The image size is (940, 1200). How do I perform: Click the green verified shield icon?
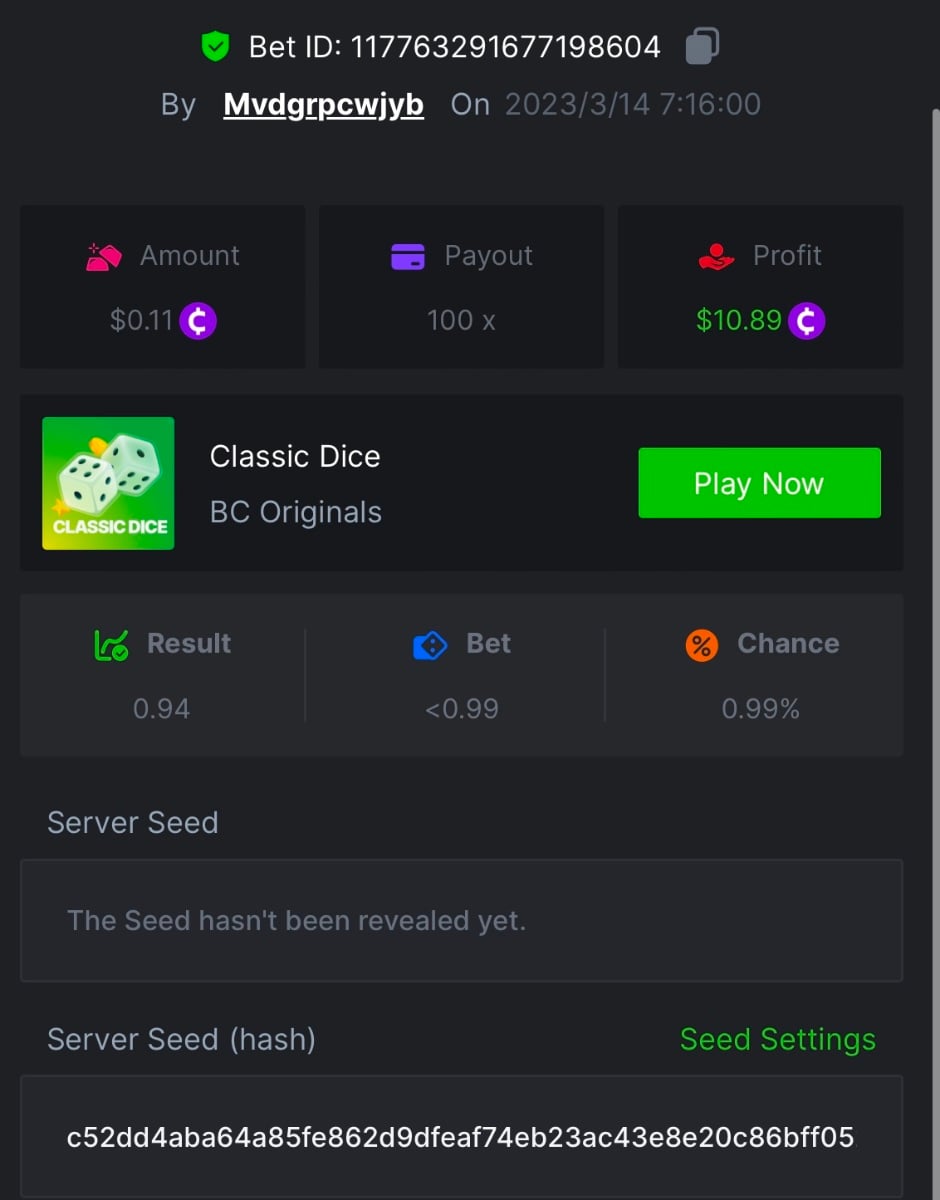click(x=215, y=46)
